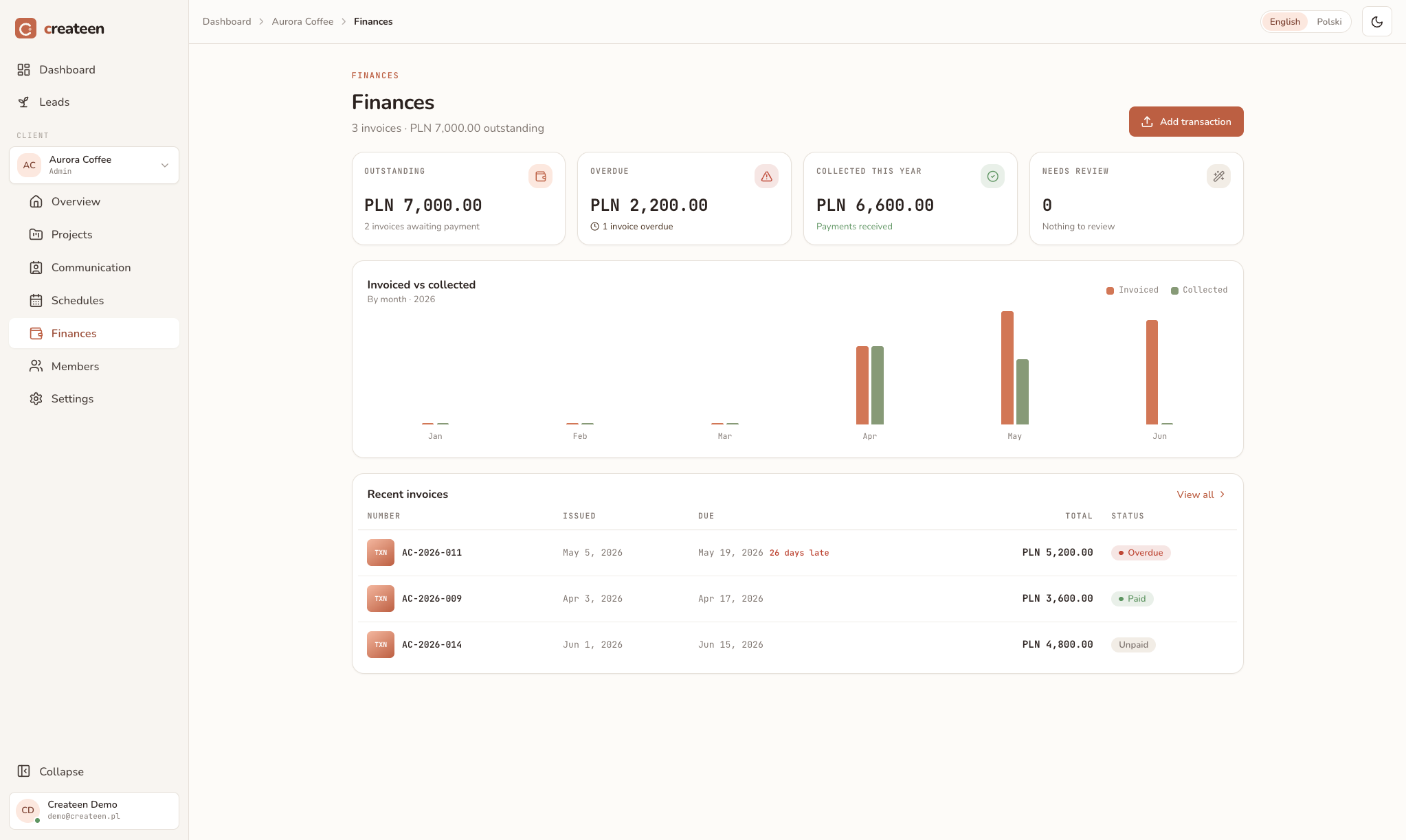Click the Unpaid status badge
Image resolution: width=1406 pixels, height=840 pixels.
[1133, 645]
